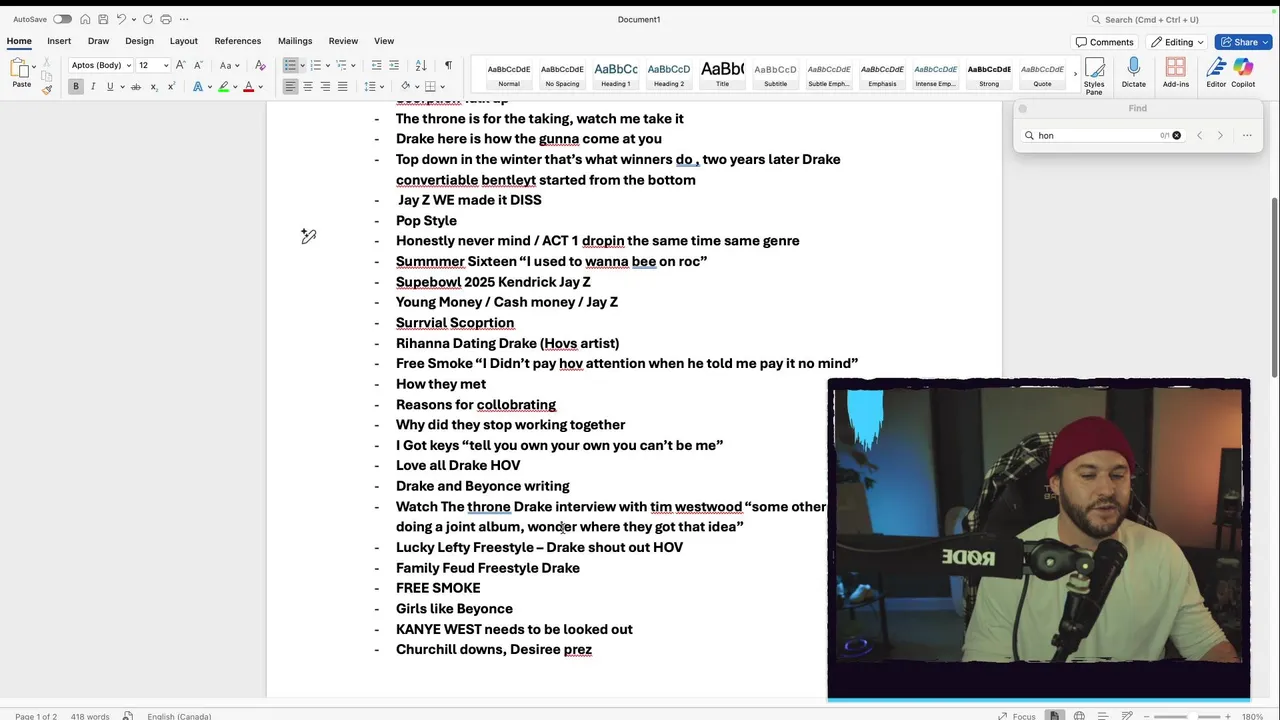Toggle Superscript formatting

click(171, 87)
